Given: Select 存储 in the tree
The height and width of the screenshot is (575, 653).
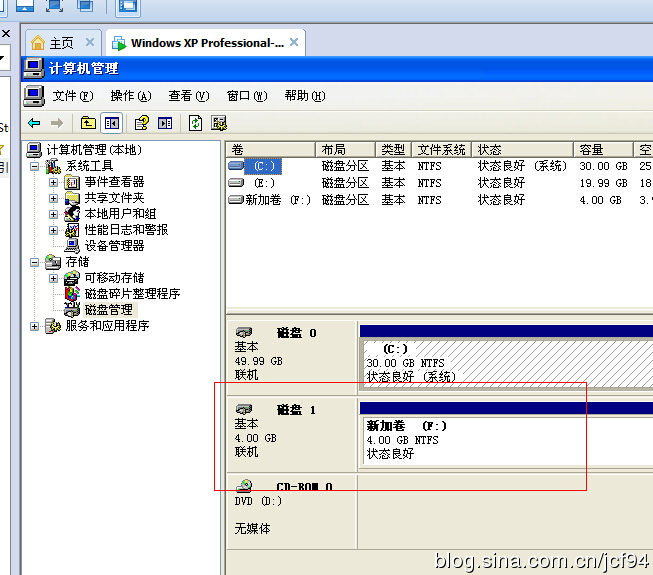Looking at the screenshot, I should pos(77,262).
